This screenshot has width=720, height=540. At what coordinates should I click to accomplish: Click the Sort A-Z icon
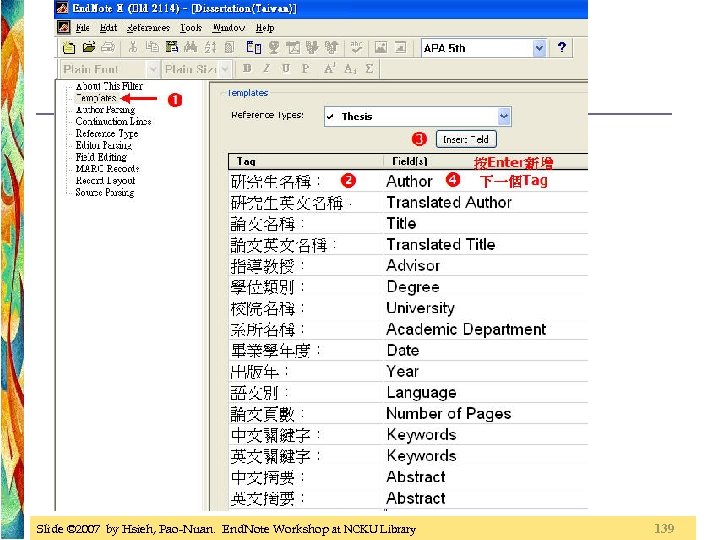coord(210,47)
